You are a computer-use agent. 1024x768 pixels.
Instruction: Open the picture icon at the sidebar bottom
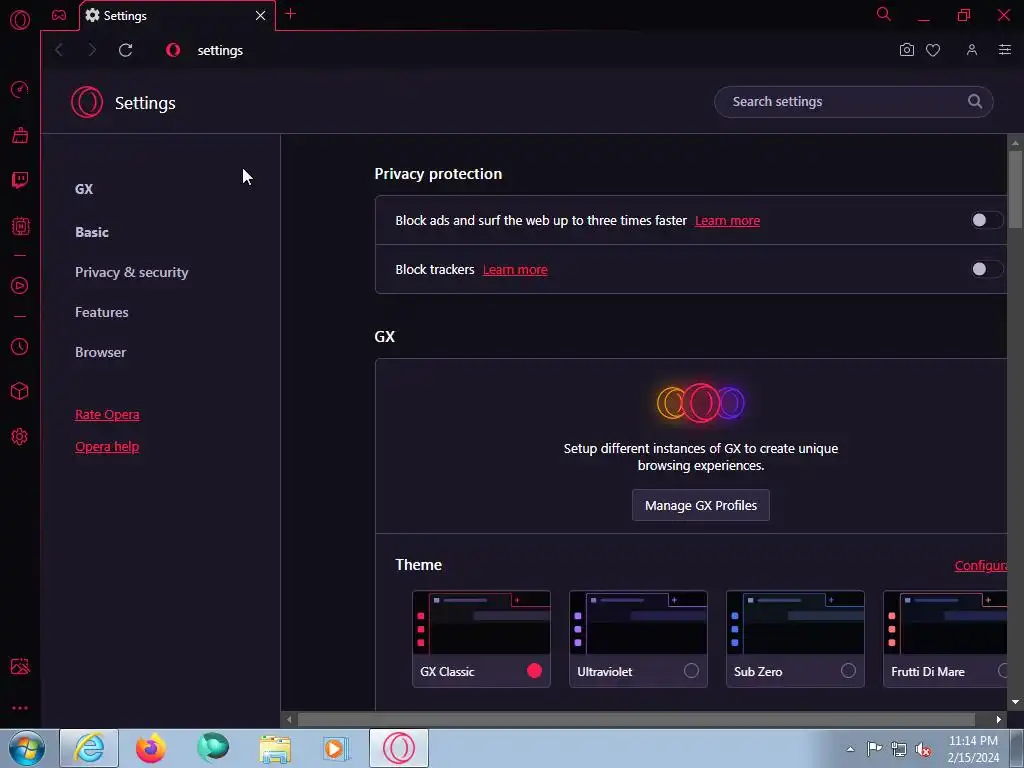coord(20,666)
